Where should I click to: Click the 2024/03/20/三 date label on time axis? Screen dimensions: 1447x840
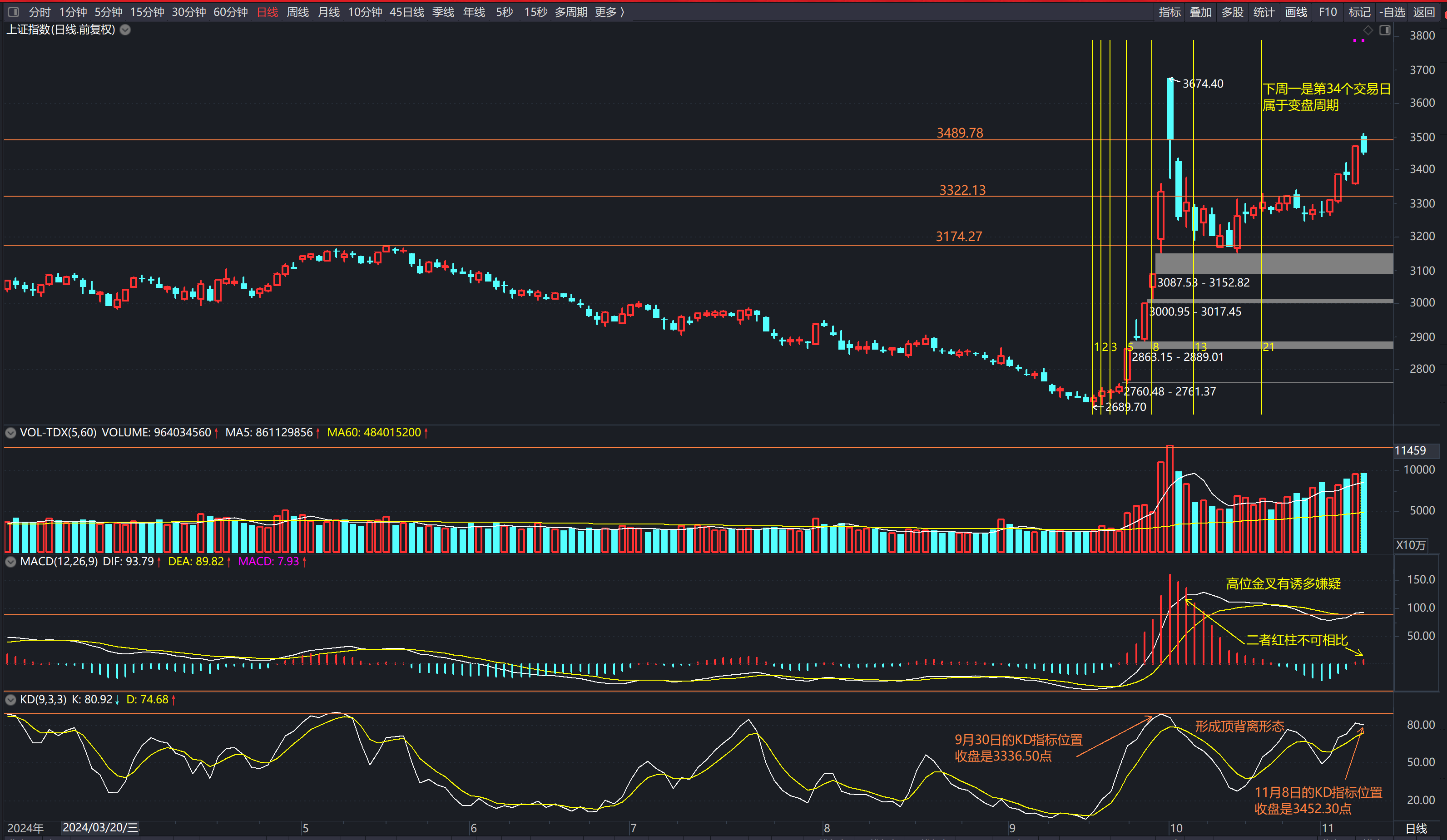point(100,827)
